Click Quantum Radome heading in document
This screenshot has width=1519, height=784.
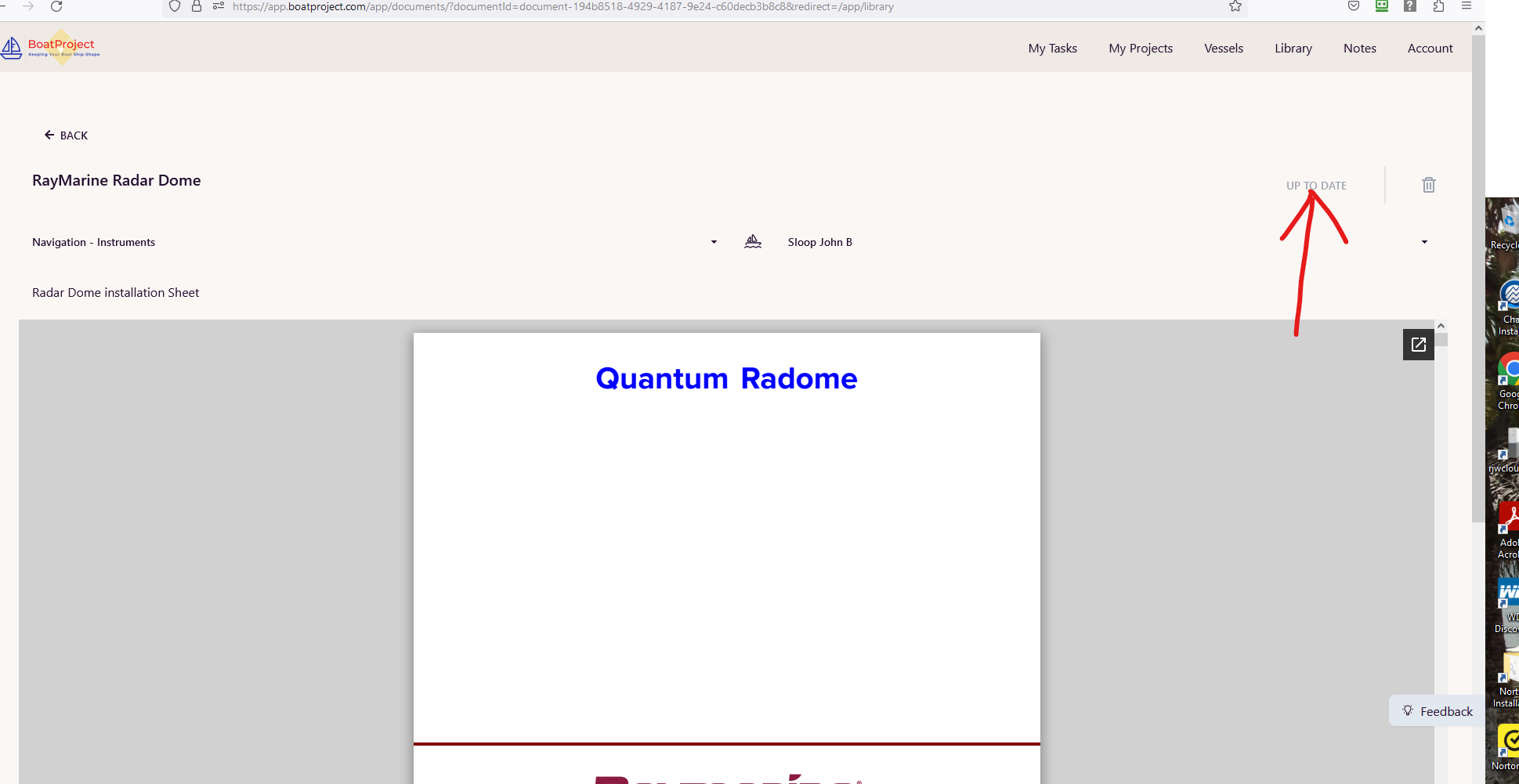[x=726, y=378]
